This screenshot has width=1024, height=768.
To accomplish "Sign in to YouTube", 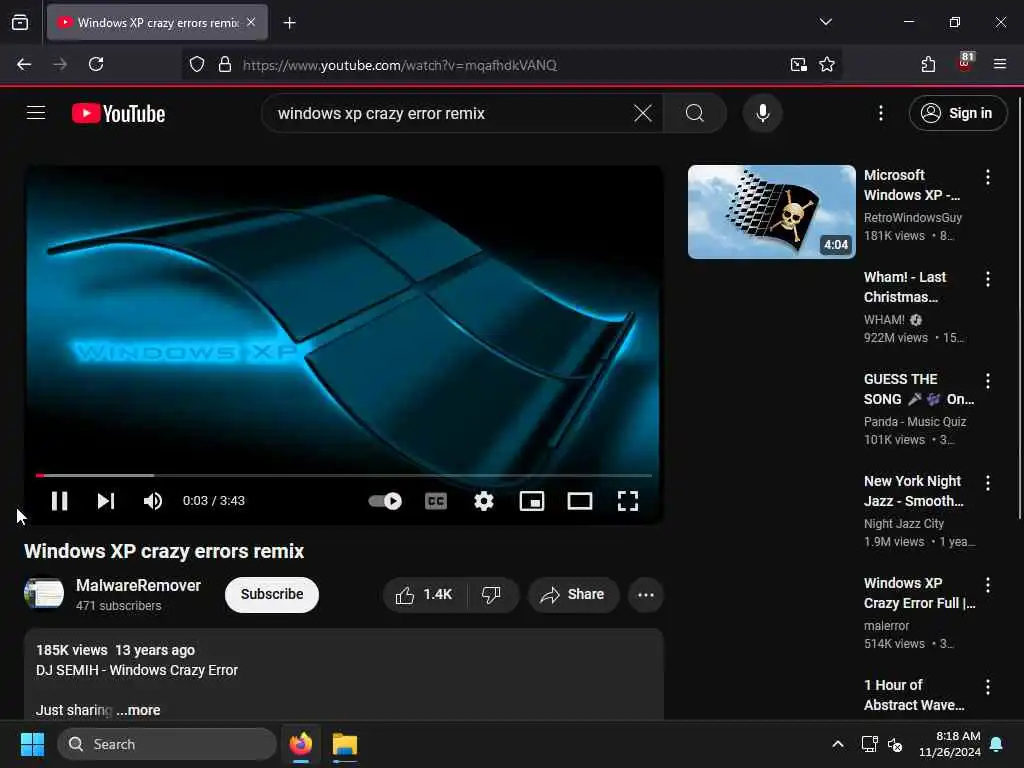I will click(x=957, y=113).
